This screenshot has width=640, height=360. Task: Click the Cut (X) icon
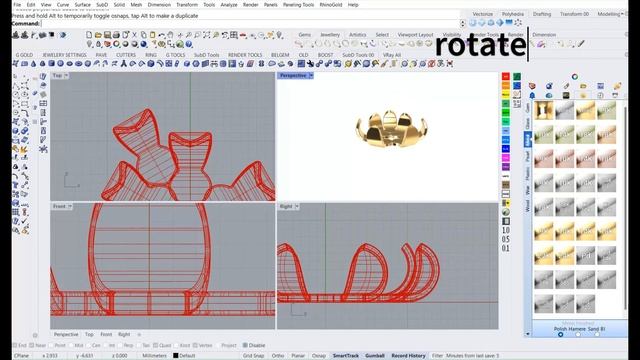(134, 35)
